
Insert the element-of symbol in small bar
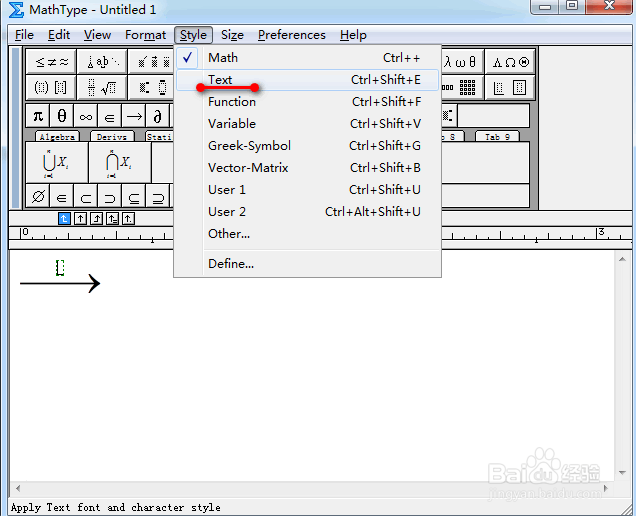(110, 116)
